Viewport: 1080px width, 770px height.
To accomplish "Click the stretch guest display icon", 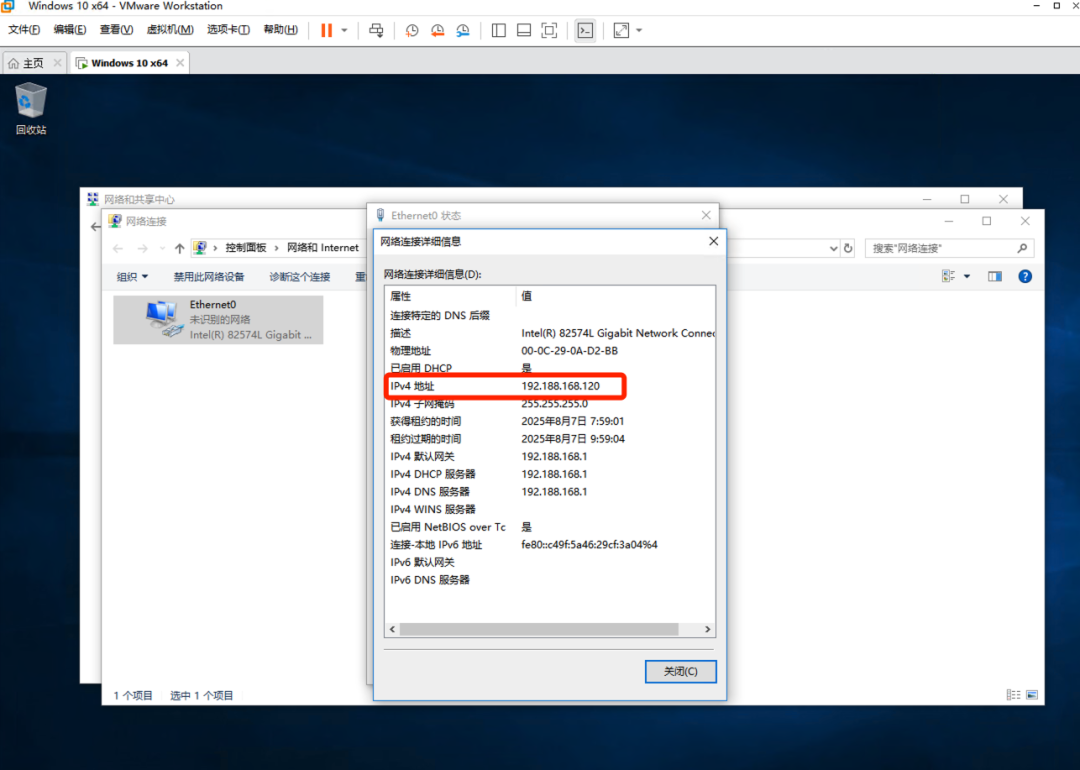I will point(621,30).
